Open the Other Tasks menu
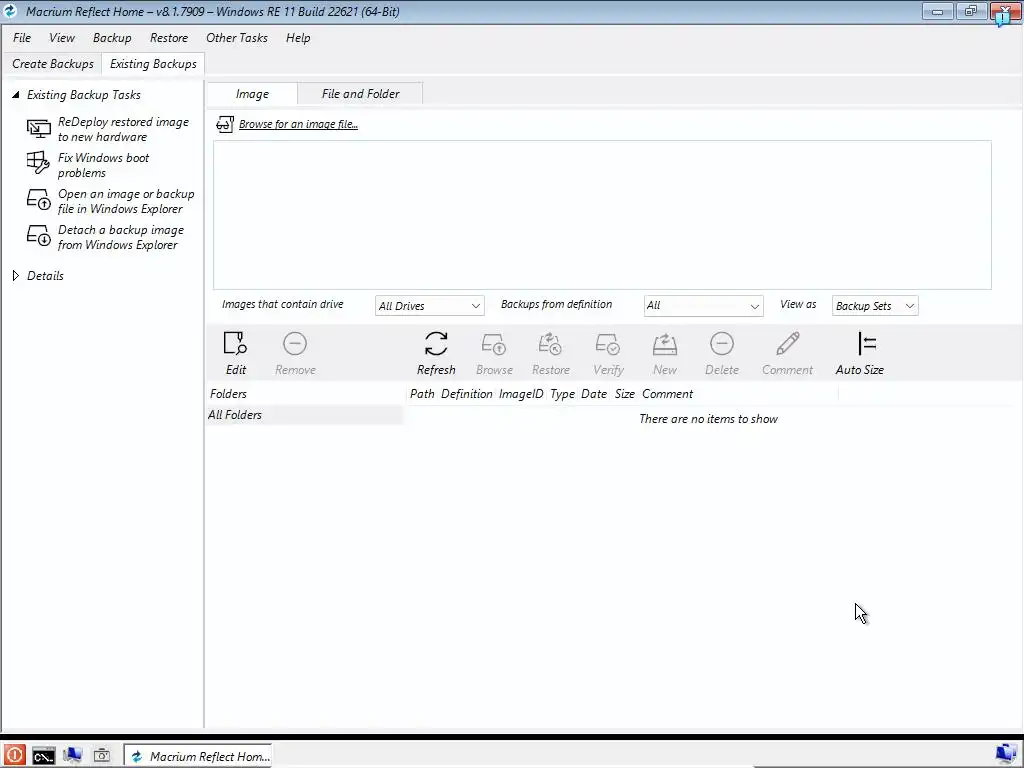1024x768 pixels. (237, 38)
